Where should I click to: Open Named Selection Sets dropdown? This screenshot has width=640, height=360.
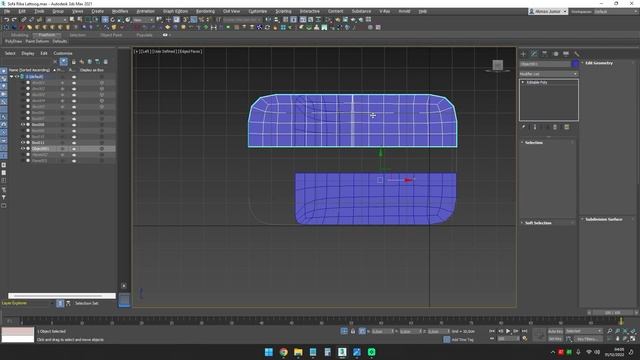pyautogui.click(x=242, y=19)
